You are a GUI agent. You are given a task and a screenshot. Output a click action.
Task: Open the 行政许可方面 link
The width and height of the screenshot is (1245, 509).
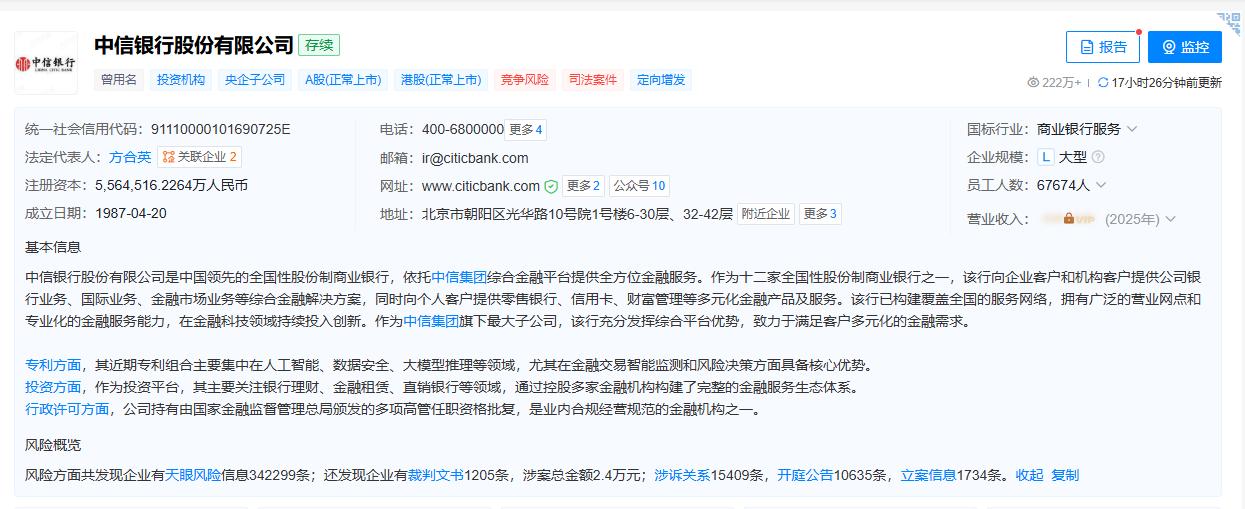(x=67, y=409)
